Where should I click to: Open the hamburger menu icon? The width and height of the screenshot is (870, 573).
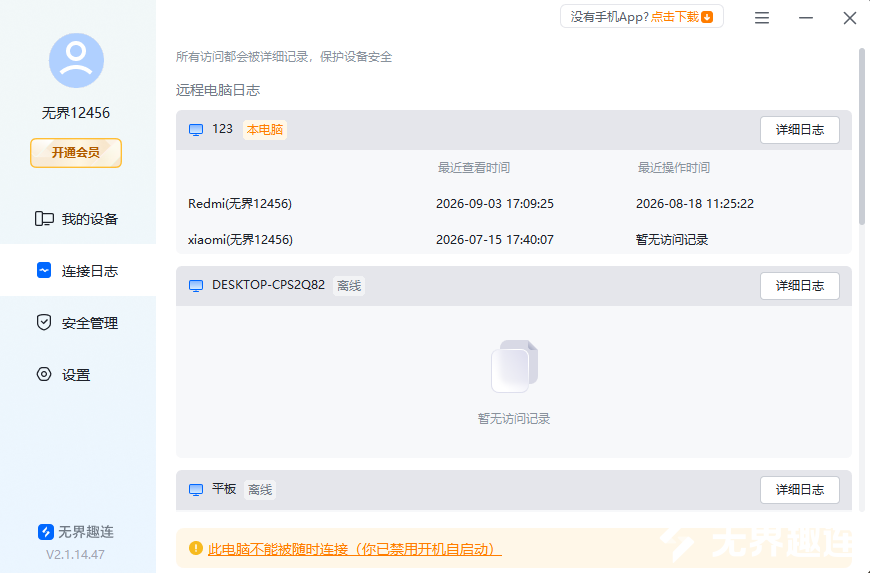pos(762,18)
